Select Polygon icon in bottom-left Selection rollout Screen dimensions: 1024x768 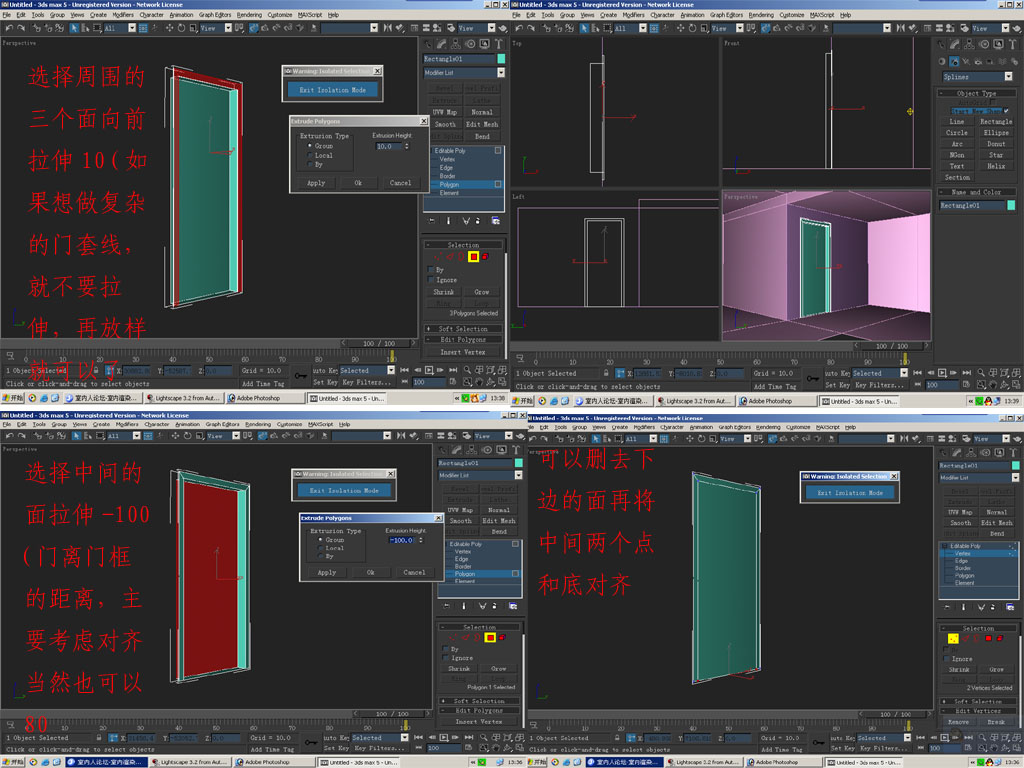[490, 637]
